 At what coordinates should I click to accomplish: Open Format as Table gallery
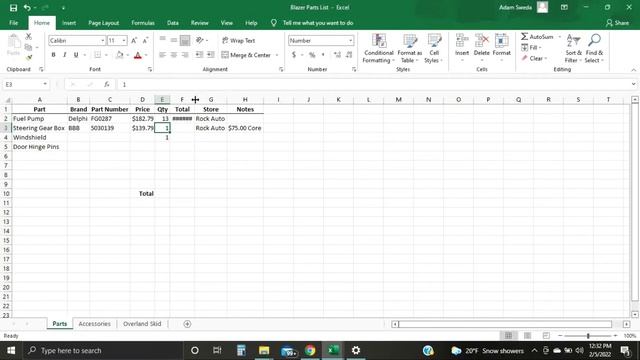pyautogui.click(x=409, y=48)
